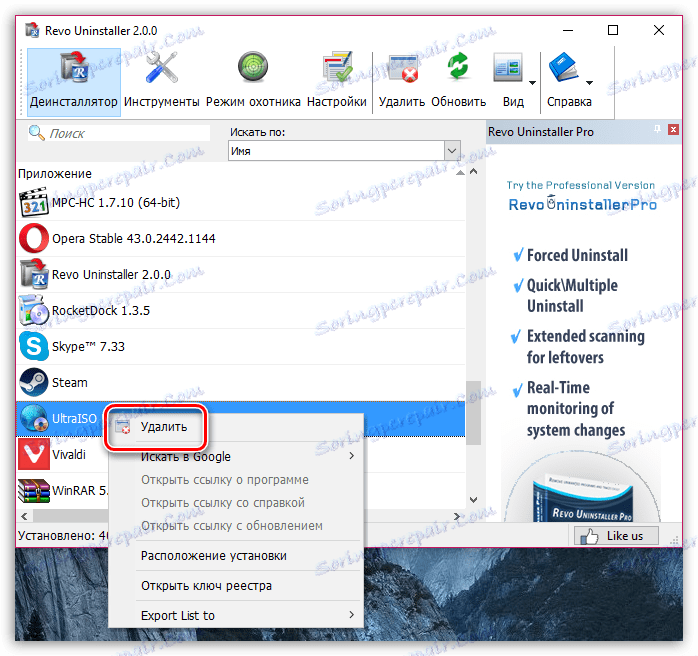The width and height of the screenshot is (698, 656).
Task: Open the Инструменты toolbar section
Action: (x=162, y=82)
